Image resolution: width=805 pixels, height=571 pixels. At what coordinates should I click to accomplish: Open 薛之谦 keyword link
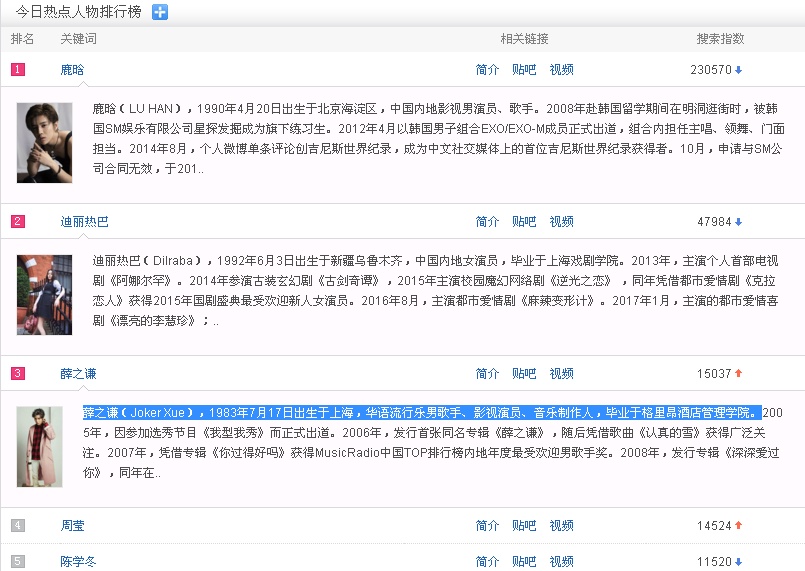tap(78, 374)
